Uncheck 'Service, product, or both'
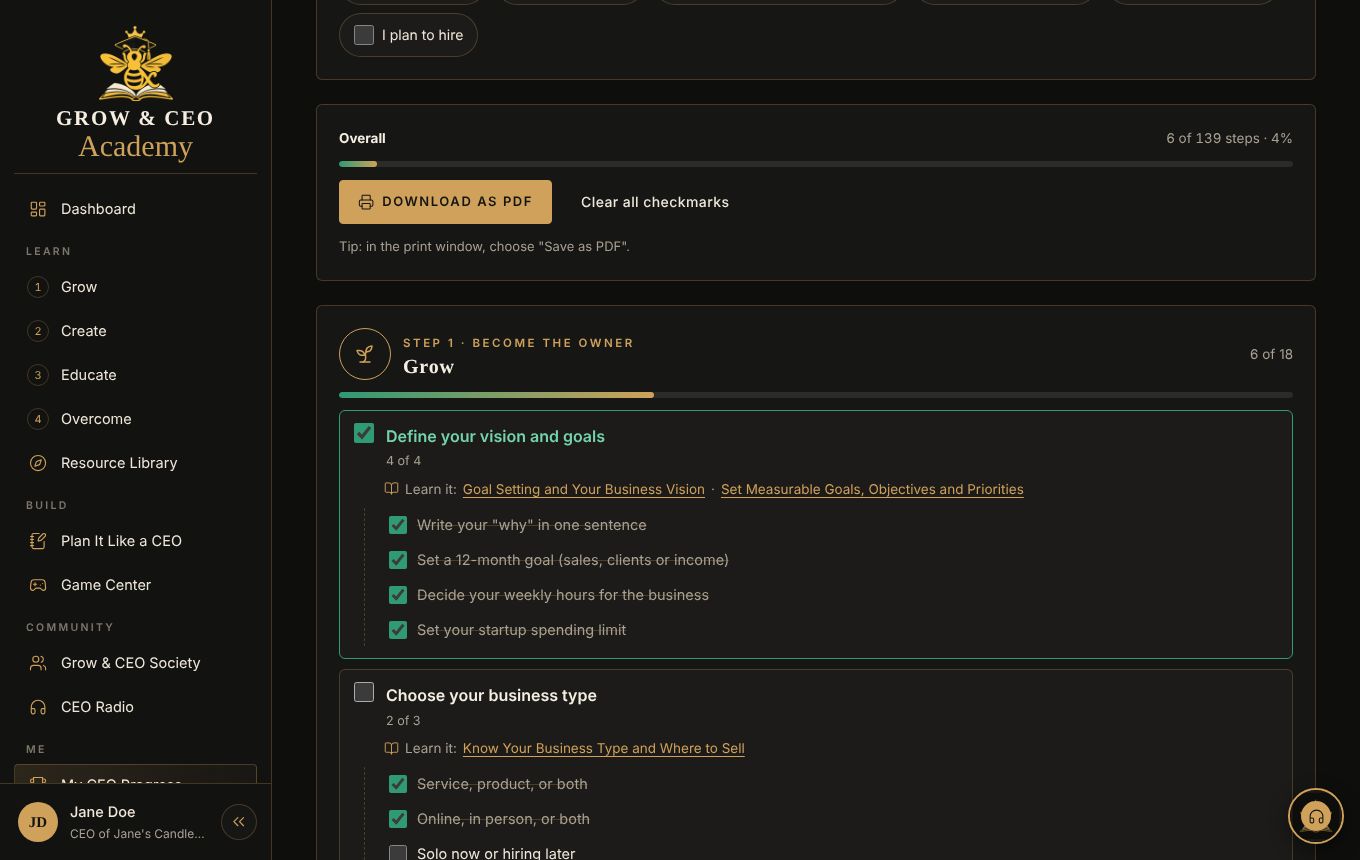This screenshot has width=1360, height=860. [398, 784]
